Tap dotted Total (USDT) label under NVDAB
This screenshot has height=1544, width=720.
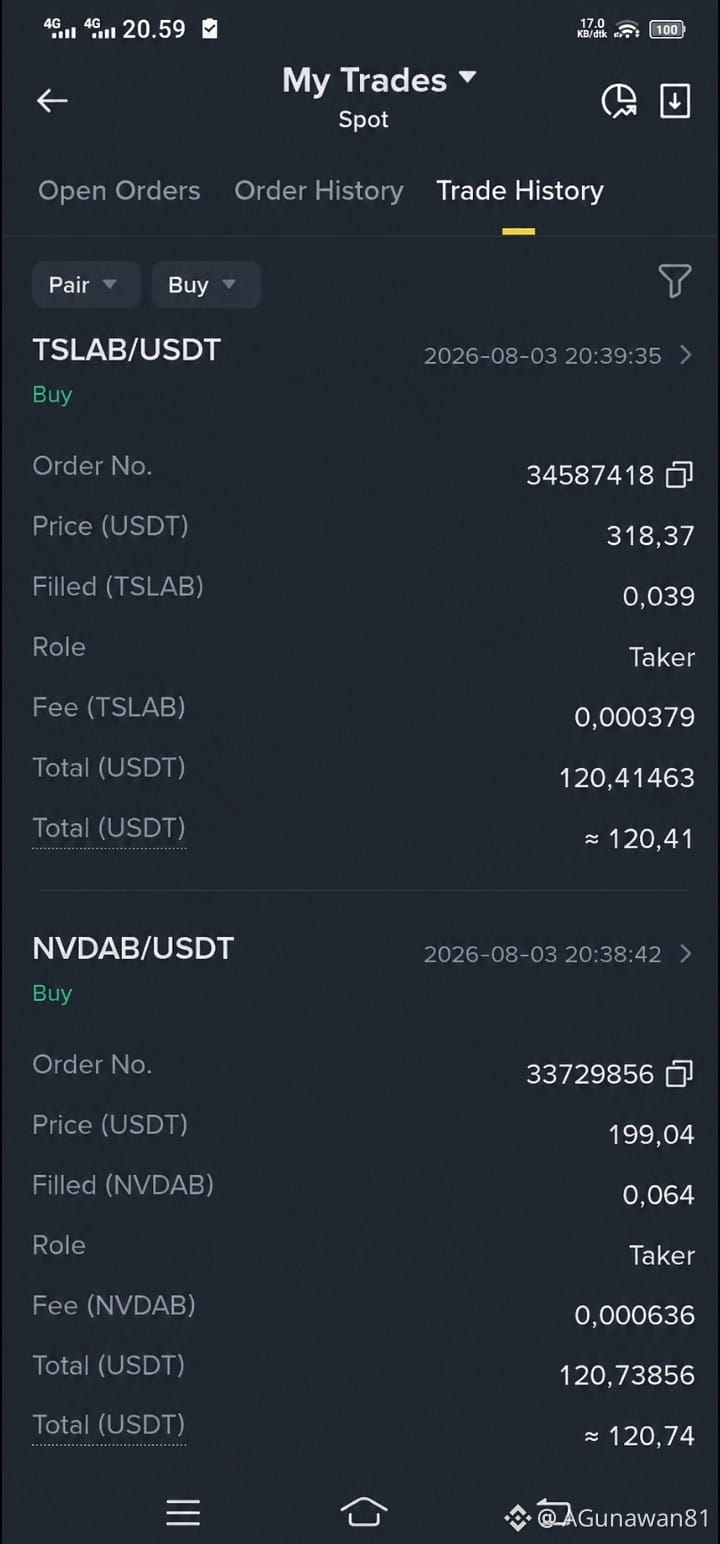coord(109,1426)
